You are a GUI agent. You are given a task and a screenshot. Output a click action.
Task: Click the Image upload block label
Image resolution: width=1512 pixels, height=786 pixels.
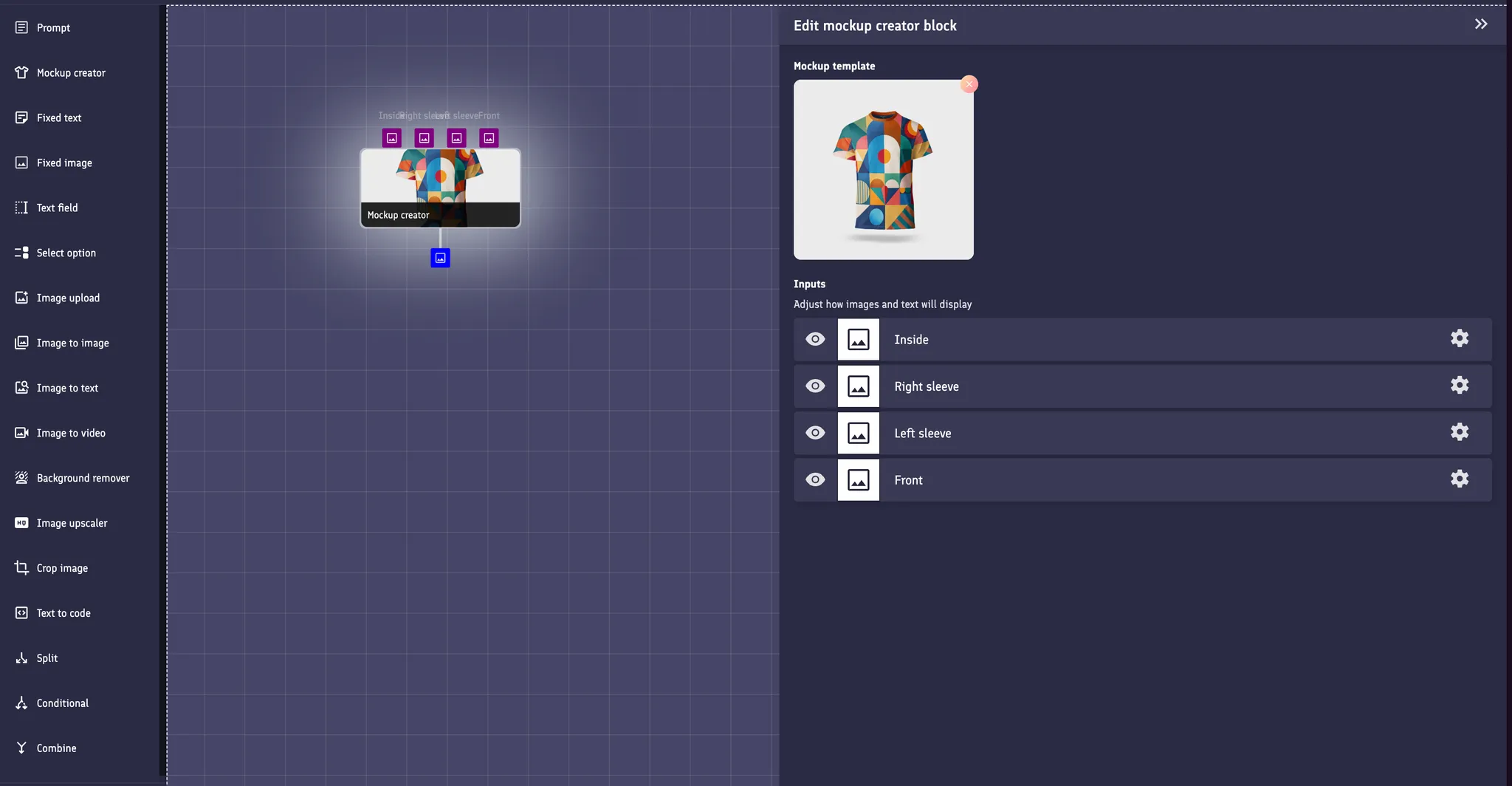click(x=68, y=298)
